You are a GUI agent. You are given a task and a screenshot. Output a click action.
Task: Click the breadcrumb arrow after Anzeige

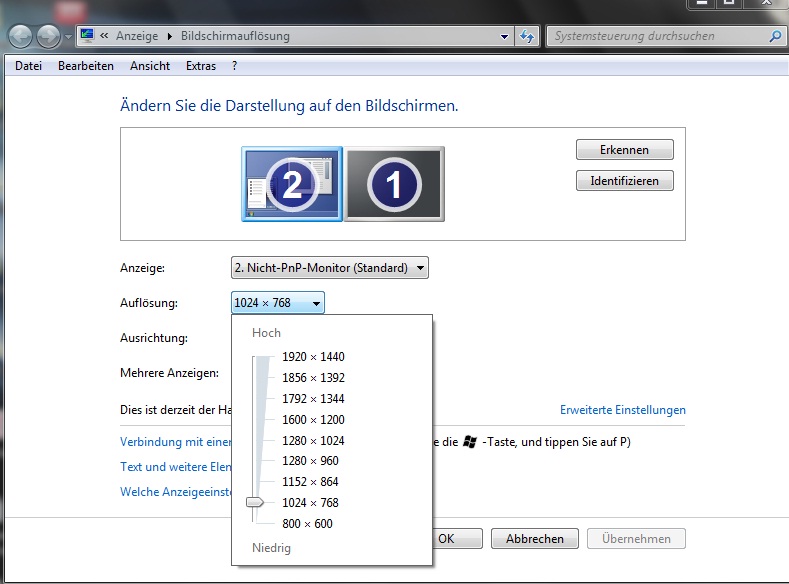[170, 36]
